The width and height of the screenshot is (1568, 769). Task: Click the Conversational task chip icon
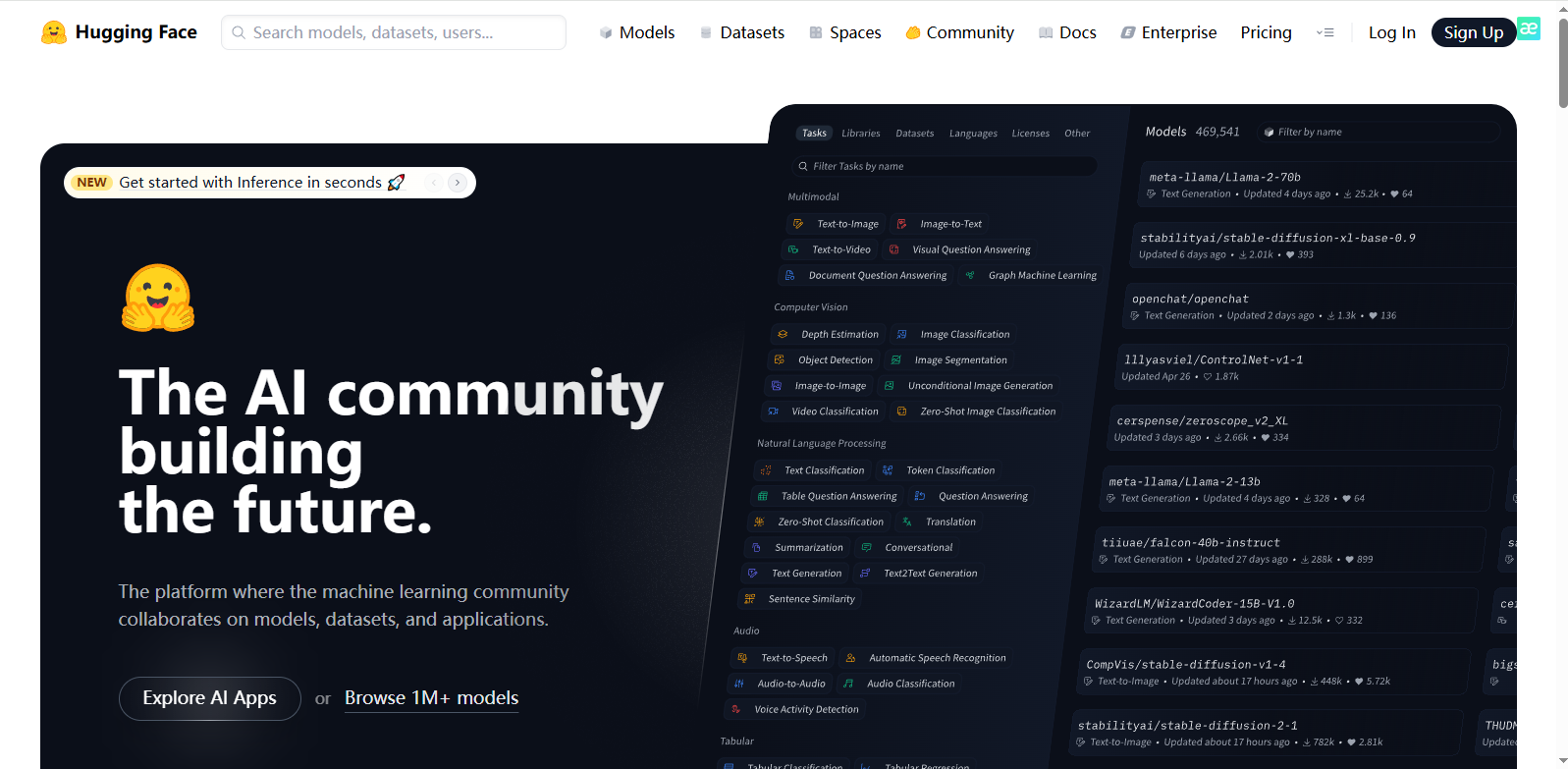pos(866,547)
